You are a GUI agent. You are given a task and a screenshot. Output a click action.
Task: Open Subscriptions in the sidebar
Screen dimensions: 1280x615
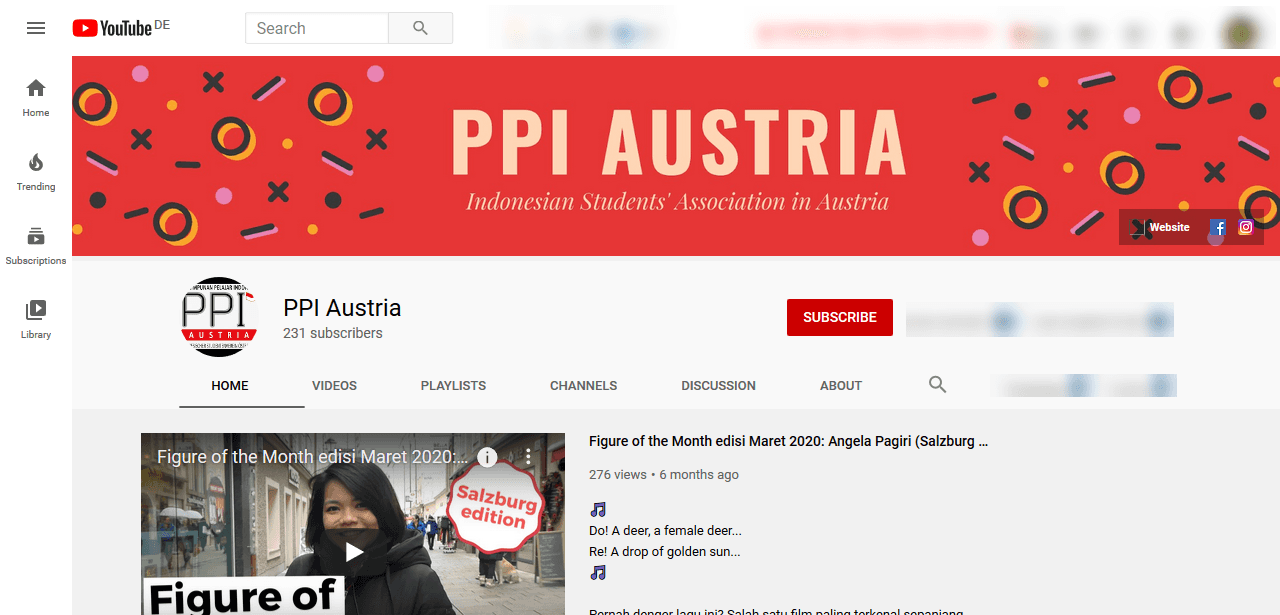point(36,246)
